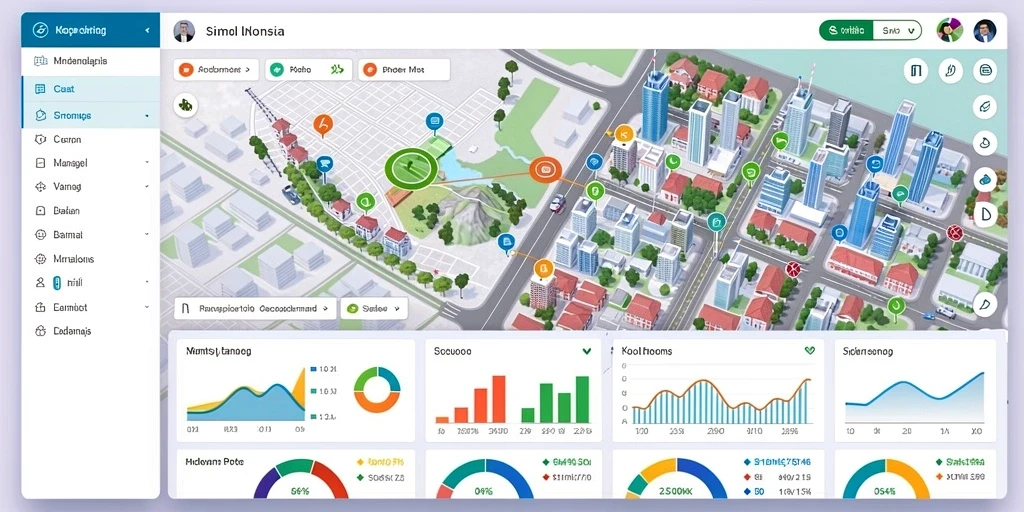This screenshot has width=1024, height=512.
Task: Click the orange map pin near the crane
Action: [x=323, y=124]
